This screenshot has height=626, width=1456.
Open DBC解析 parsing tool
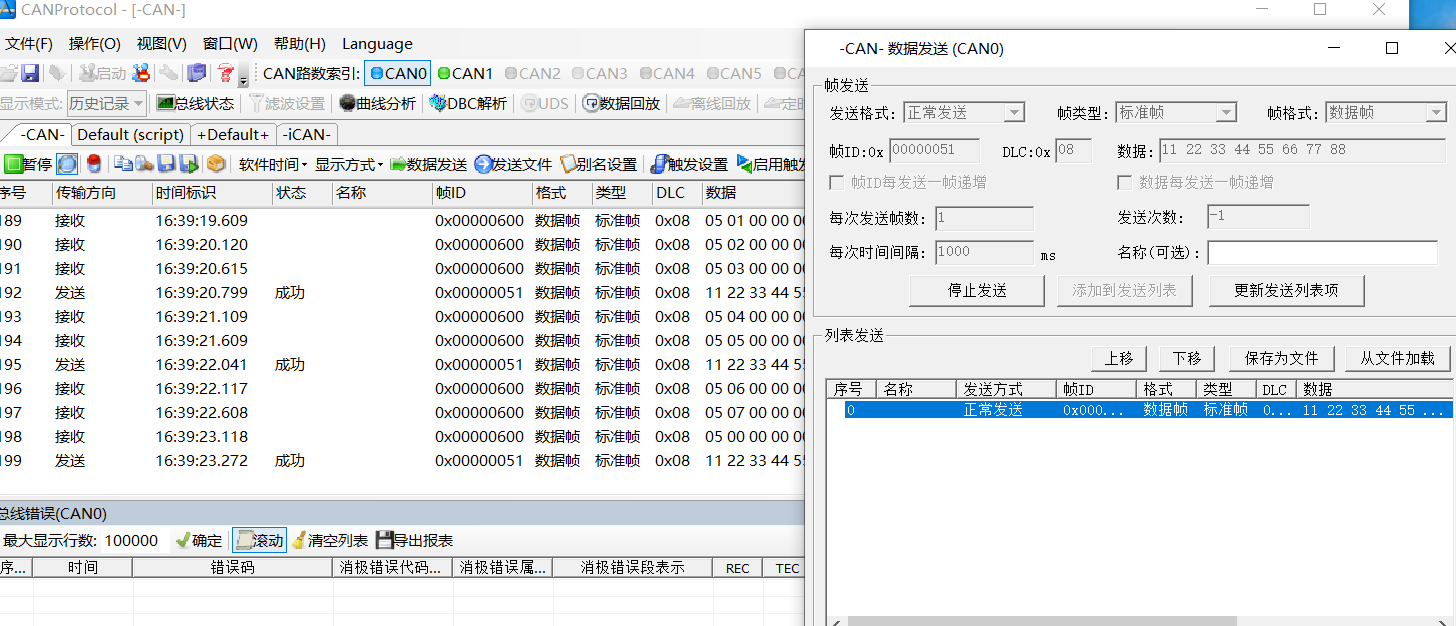point(468,103)
